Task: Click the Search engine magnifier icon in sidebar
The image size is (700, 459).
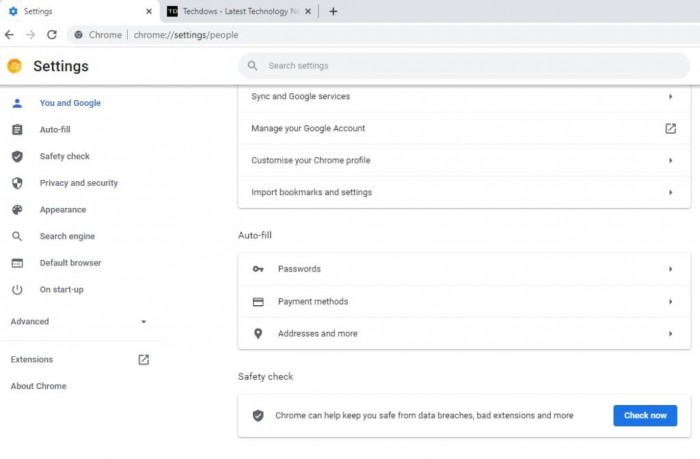Action: tap(17, 237)
